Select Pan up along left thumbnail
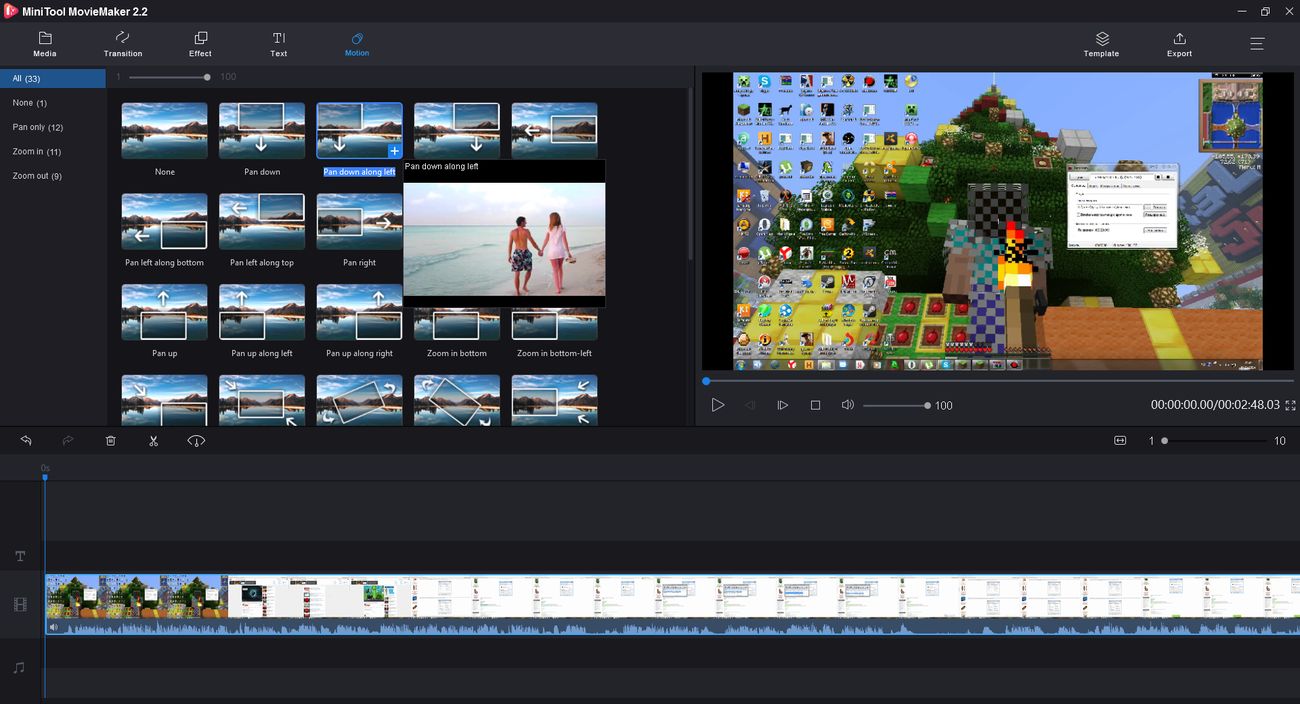The image size is (1300, 704). [x=262, y=312]
